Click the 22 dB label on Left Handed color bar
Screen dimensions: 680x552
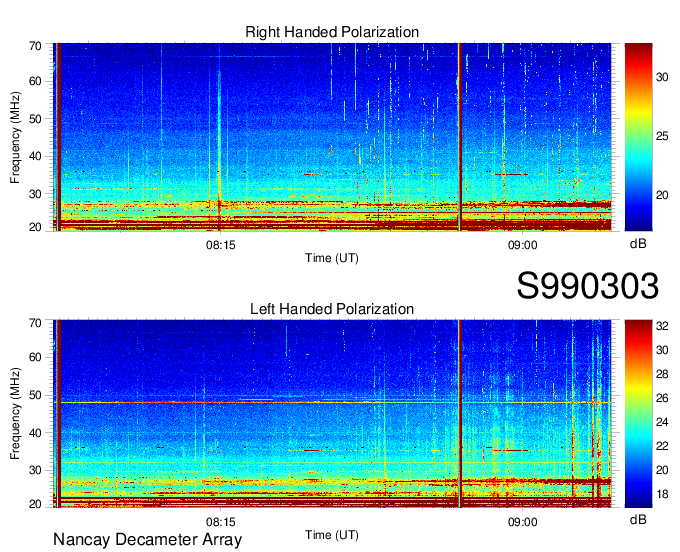(662, 446)
